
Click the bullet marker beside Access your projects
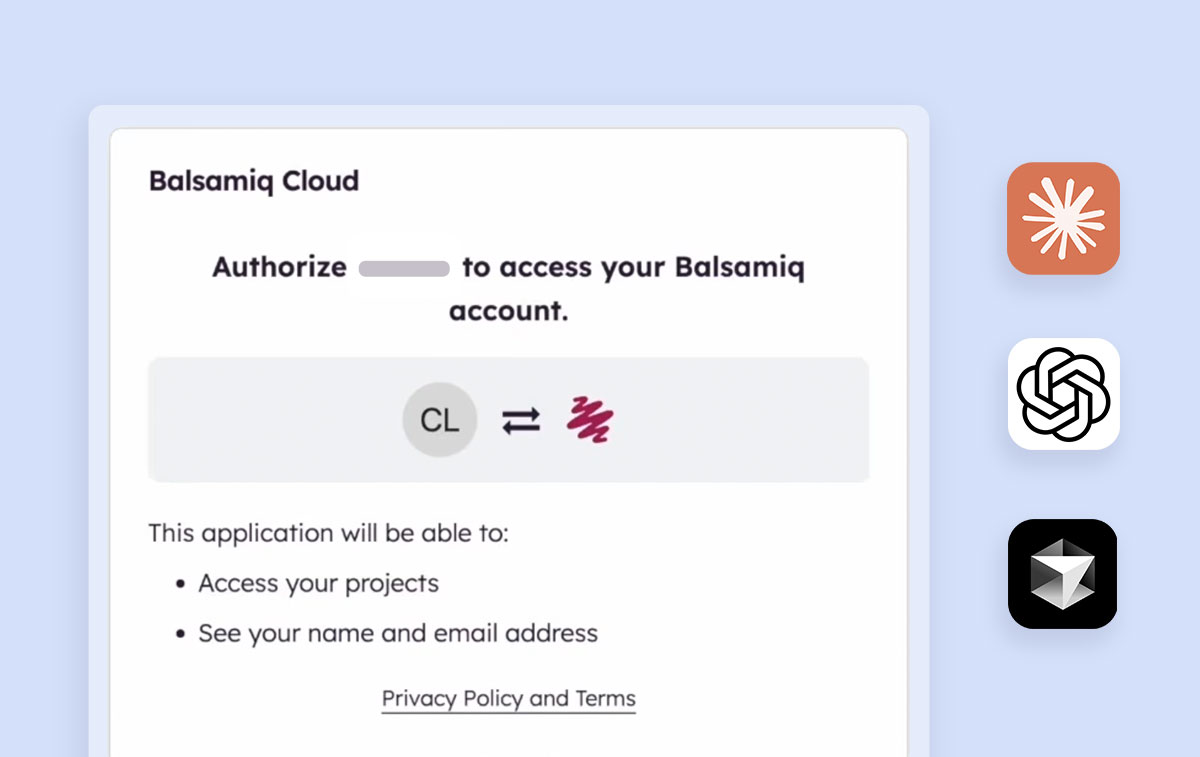click(180, 583)
